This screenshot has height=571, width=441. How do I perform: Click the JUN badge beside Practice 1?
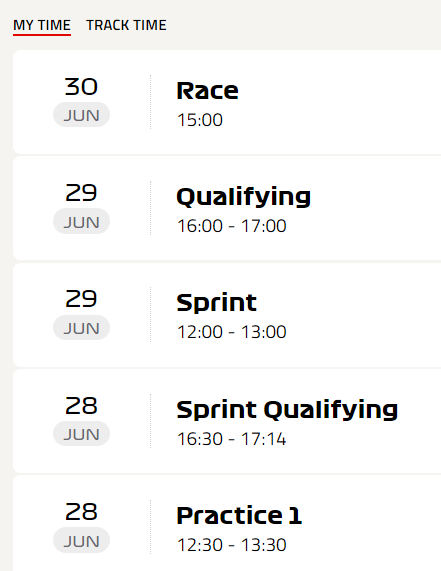(82, 540)
